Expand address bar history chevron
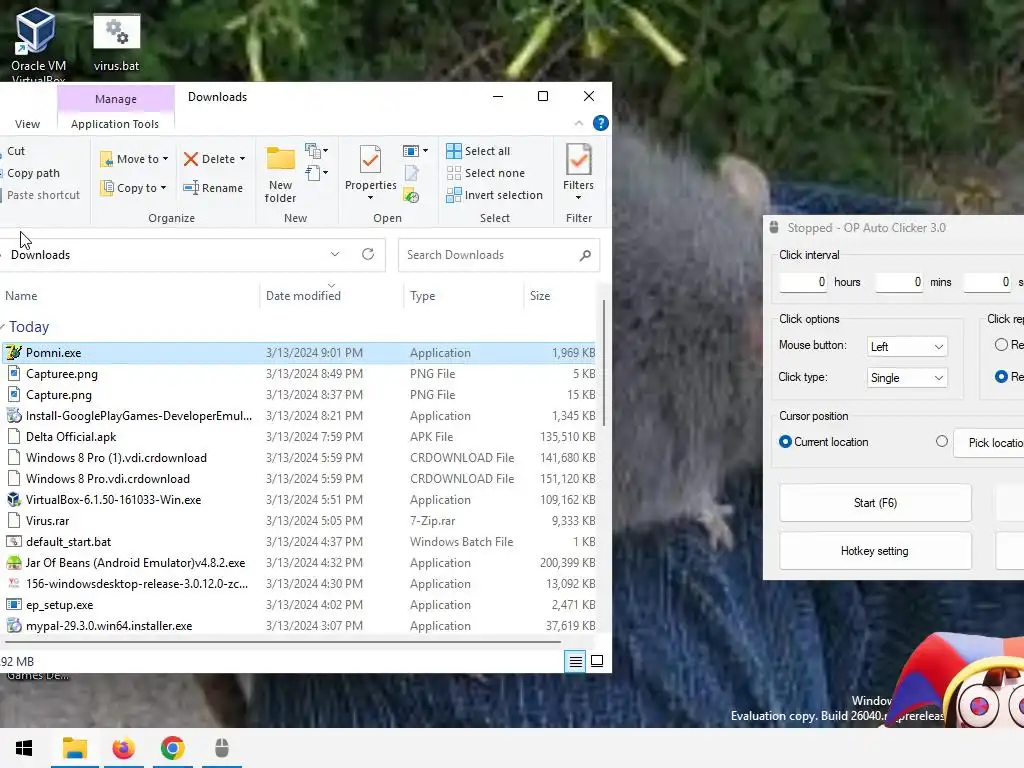This screenshot has height=768, width=1024. click(x=335, y=254)
